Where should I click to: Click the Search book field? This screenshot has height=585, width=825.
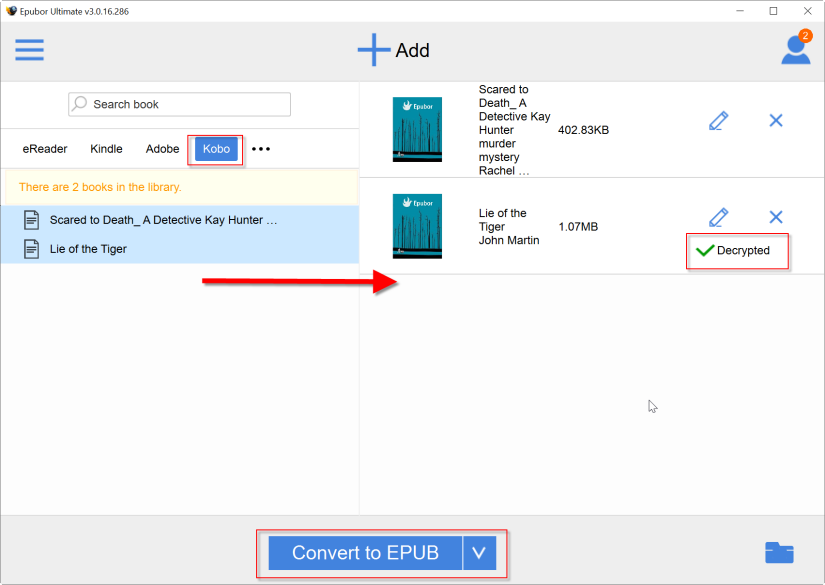(x=179, y=104)
